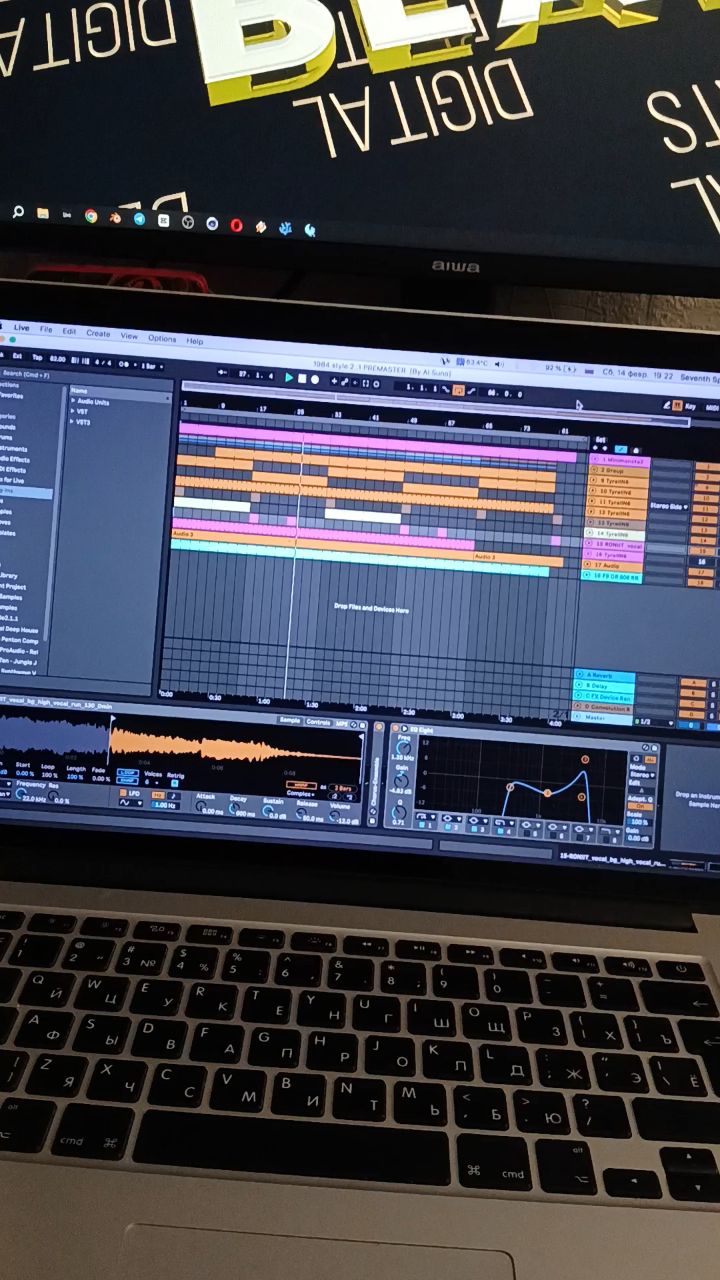This screenshot has width=720, height=1280.
Task: Toggle EQ Eight device activator
Action: click(394, 729)
